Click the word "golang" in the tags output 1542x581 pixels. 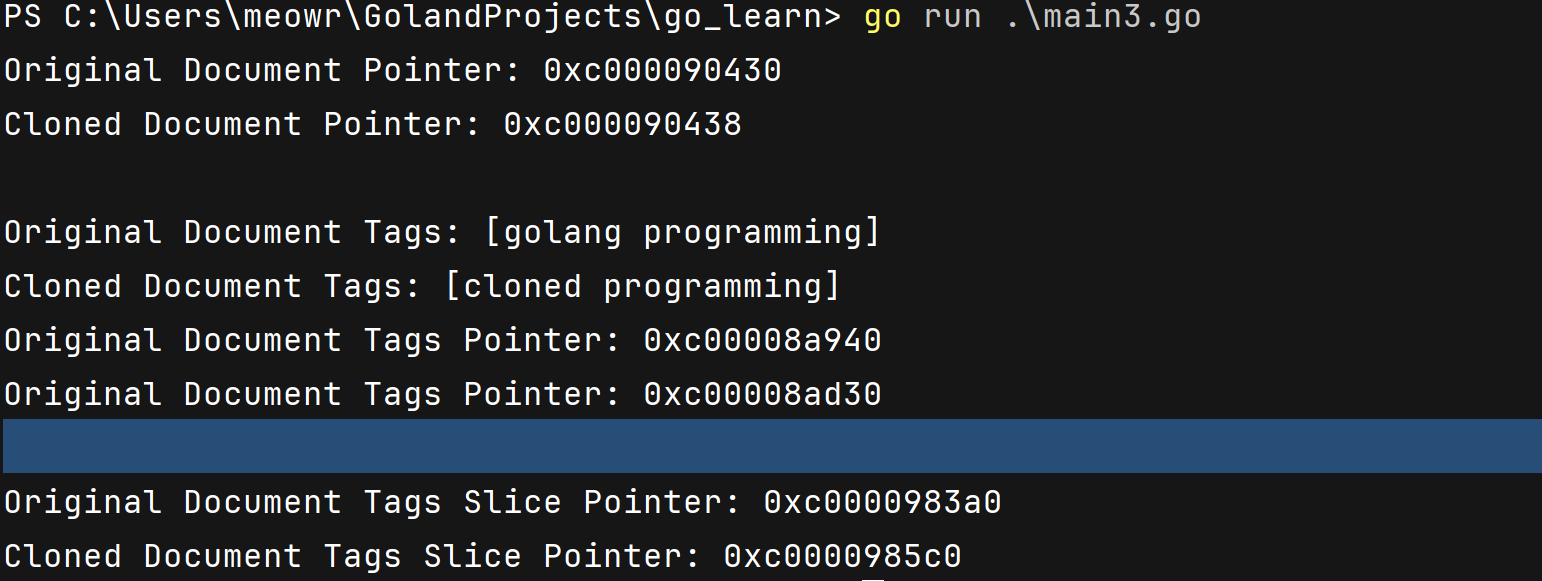point(562,232)
